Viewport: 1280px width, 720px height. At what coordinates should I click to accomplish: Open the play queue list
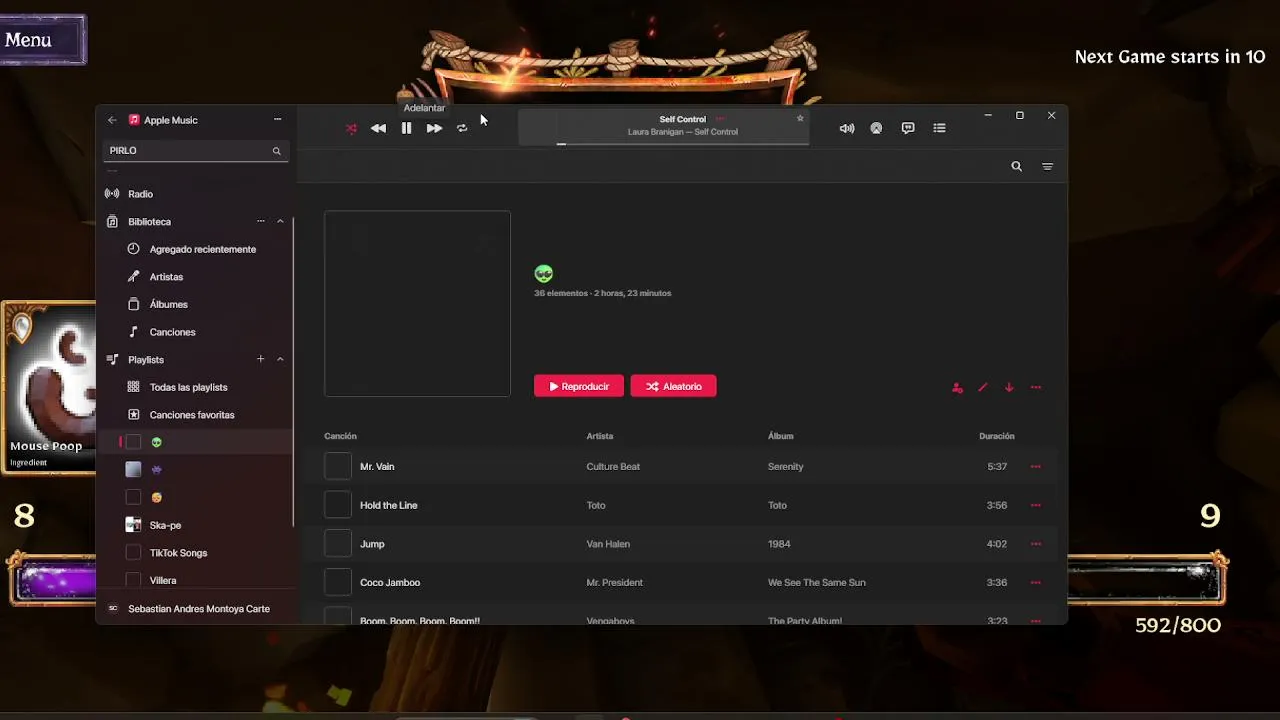939,129
